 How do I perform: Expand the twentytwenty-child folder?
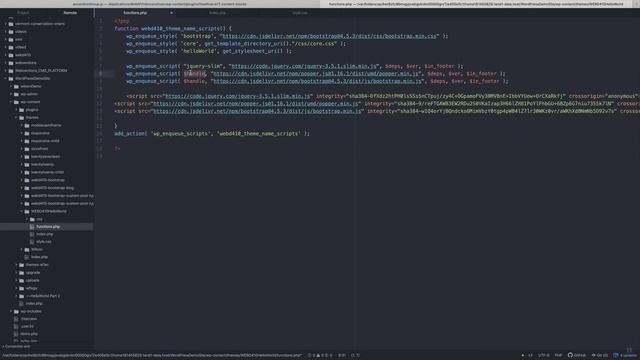[x=22, y=172]
